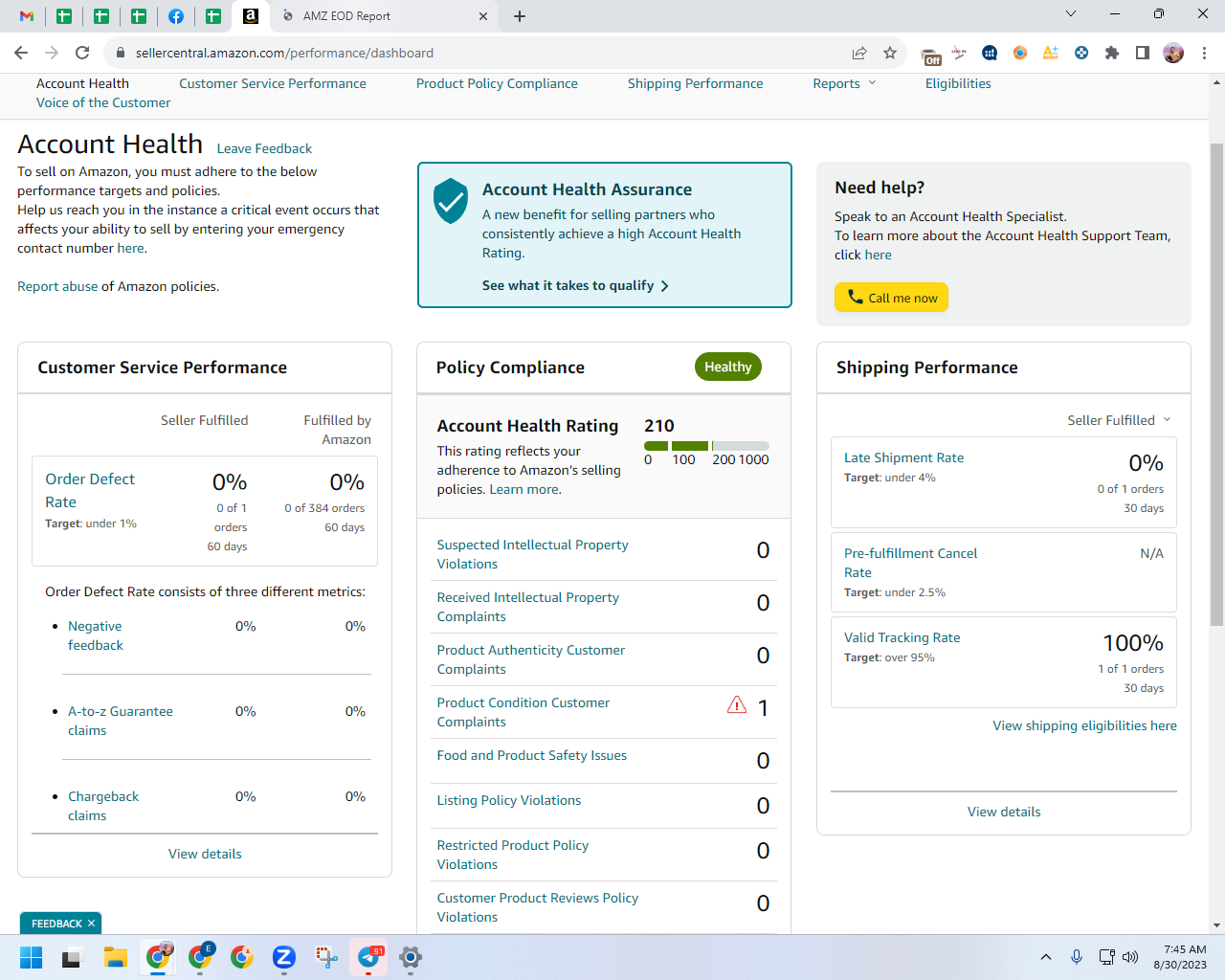The width and height of the screenshot is (1225, 980).
Task: Switch to the Amazon-icon browser tab
Action: click(x=251, y=16)
